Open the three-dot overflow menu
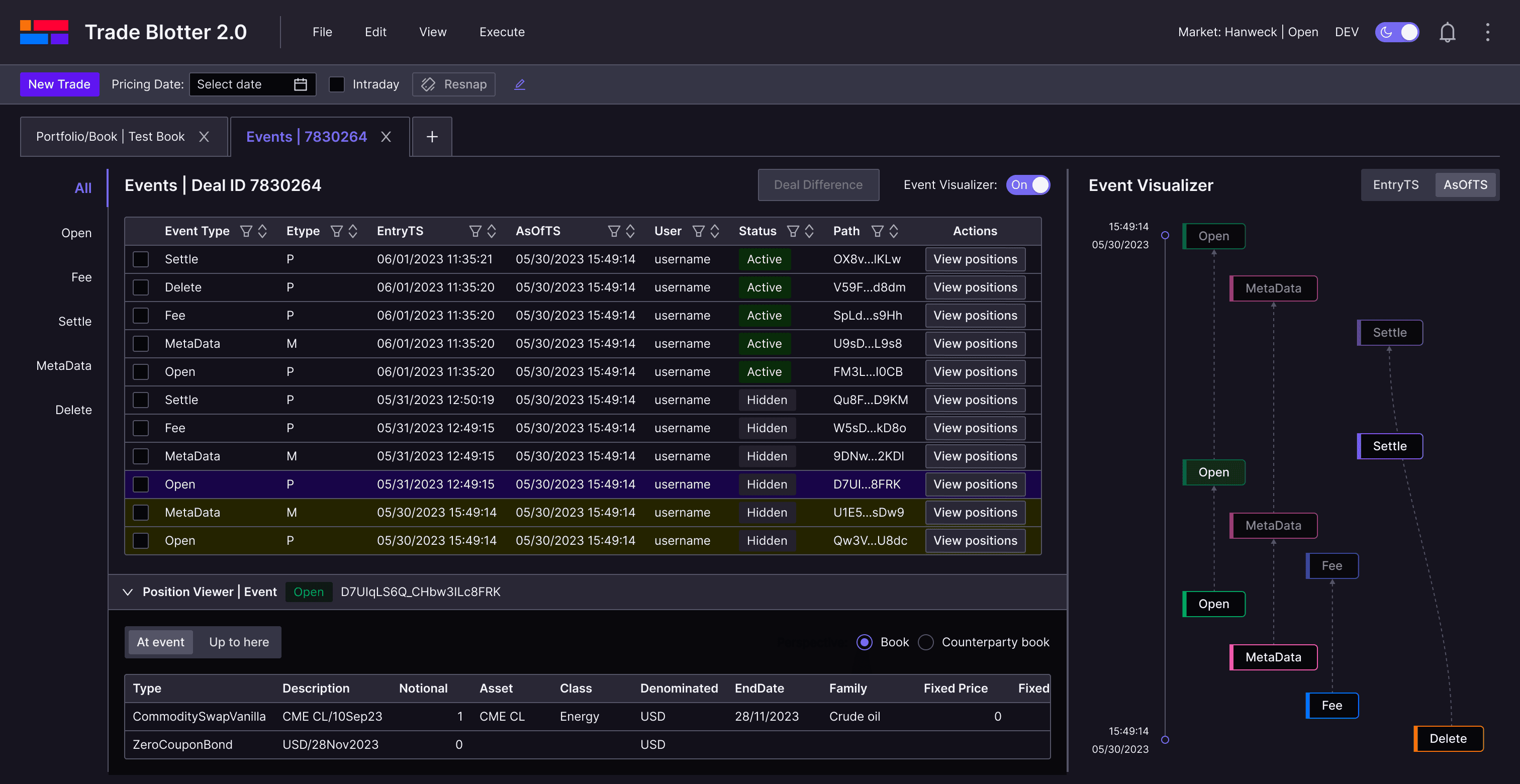Image resolution: width=1520 pixels, height=784 pixels. tap(1487, 33)
